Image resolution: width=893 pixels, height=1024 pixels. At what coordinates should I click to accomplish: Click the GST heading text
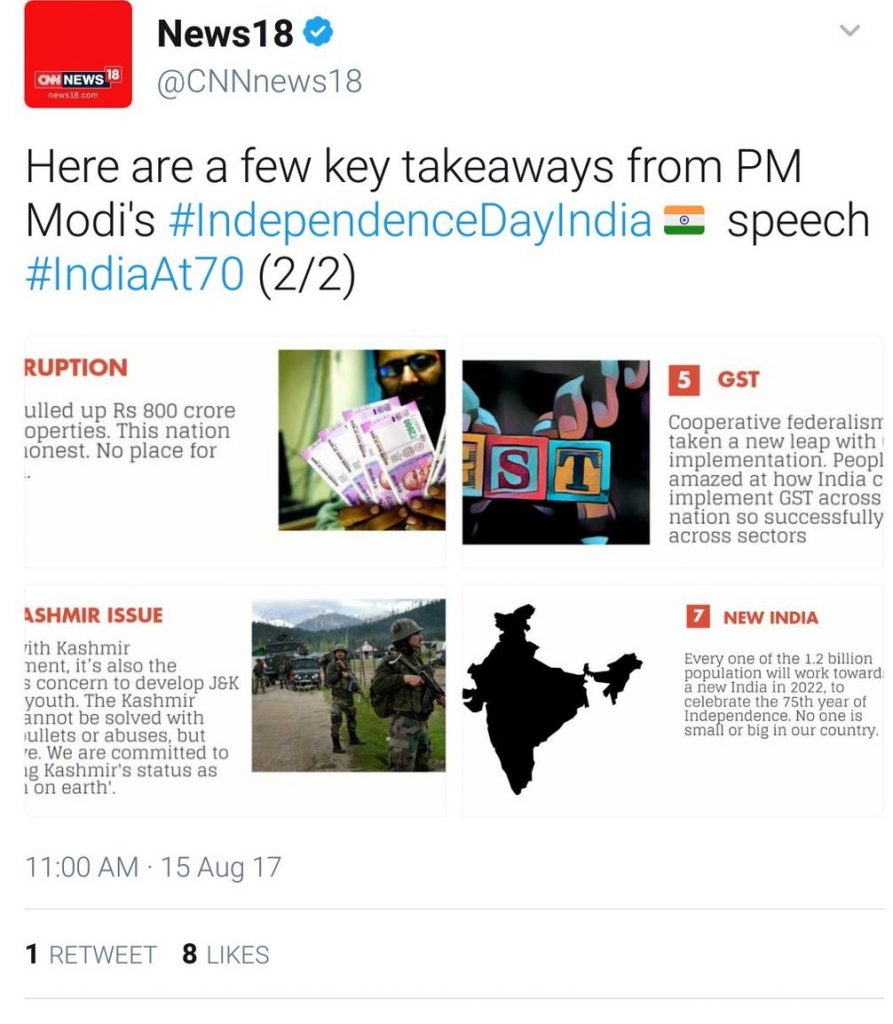tap(738, 379)
